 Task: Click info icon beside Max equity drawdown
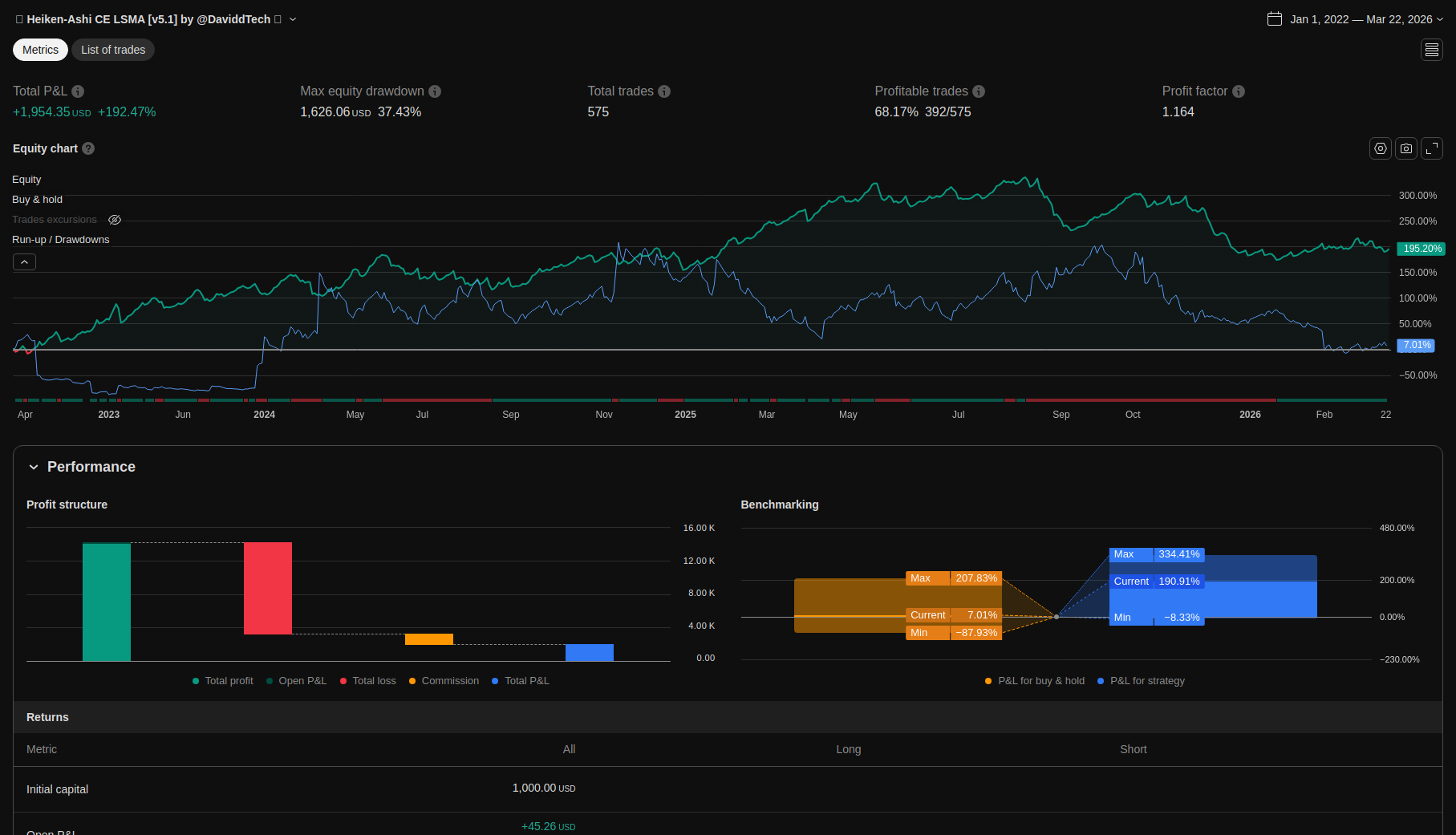435,91
